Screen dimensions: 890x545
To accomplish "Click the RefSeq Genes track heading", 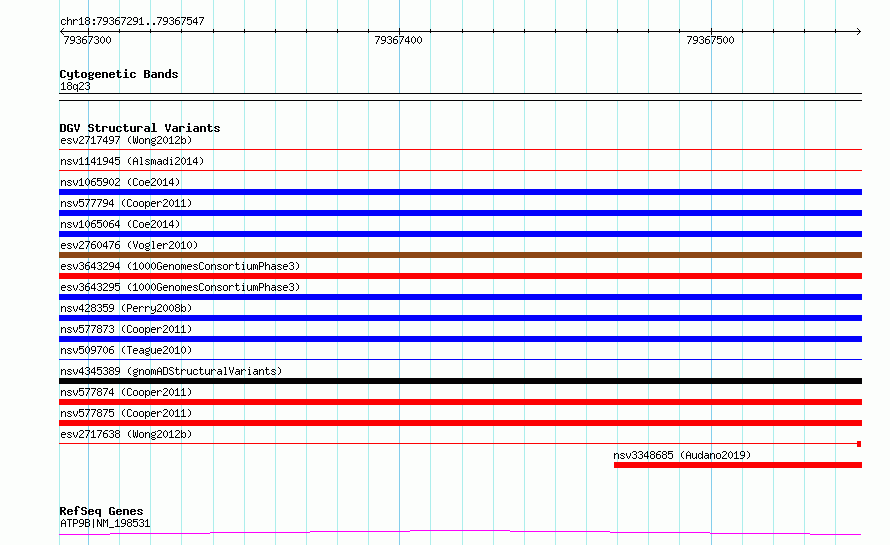I will [101, 511].
